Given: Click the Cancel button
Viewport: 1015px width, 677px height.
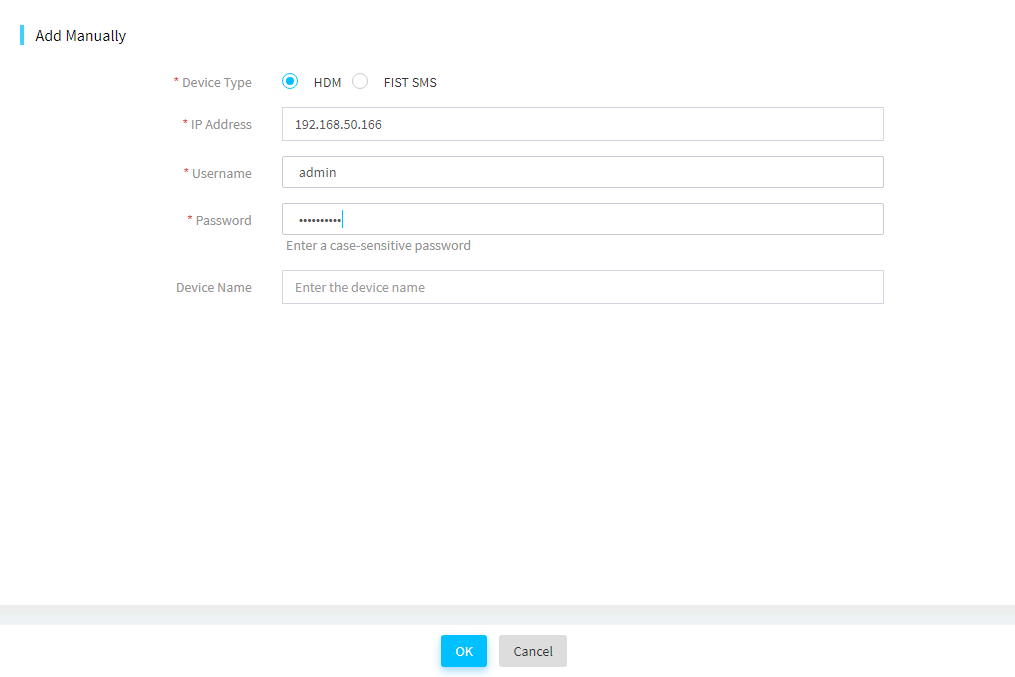Looking at the screenshot, I should (533, 651).
